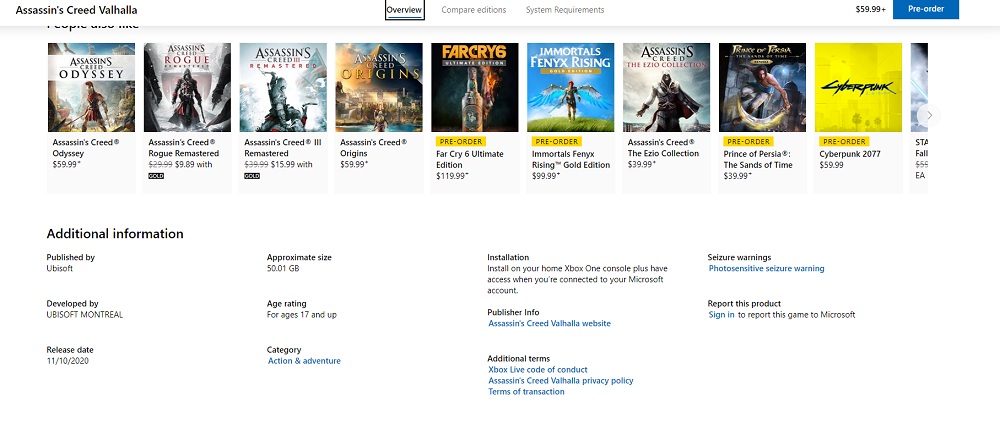Show next games with carousel arrow
Image resolution: width=1000 pixels, height=444 pixels.
[x=929, y=115]
